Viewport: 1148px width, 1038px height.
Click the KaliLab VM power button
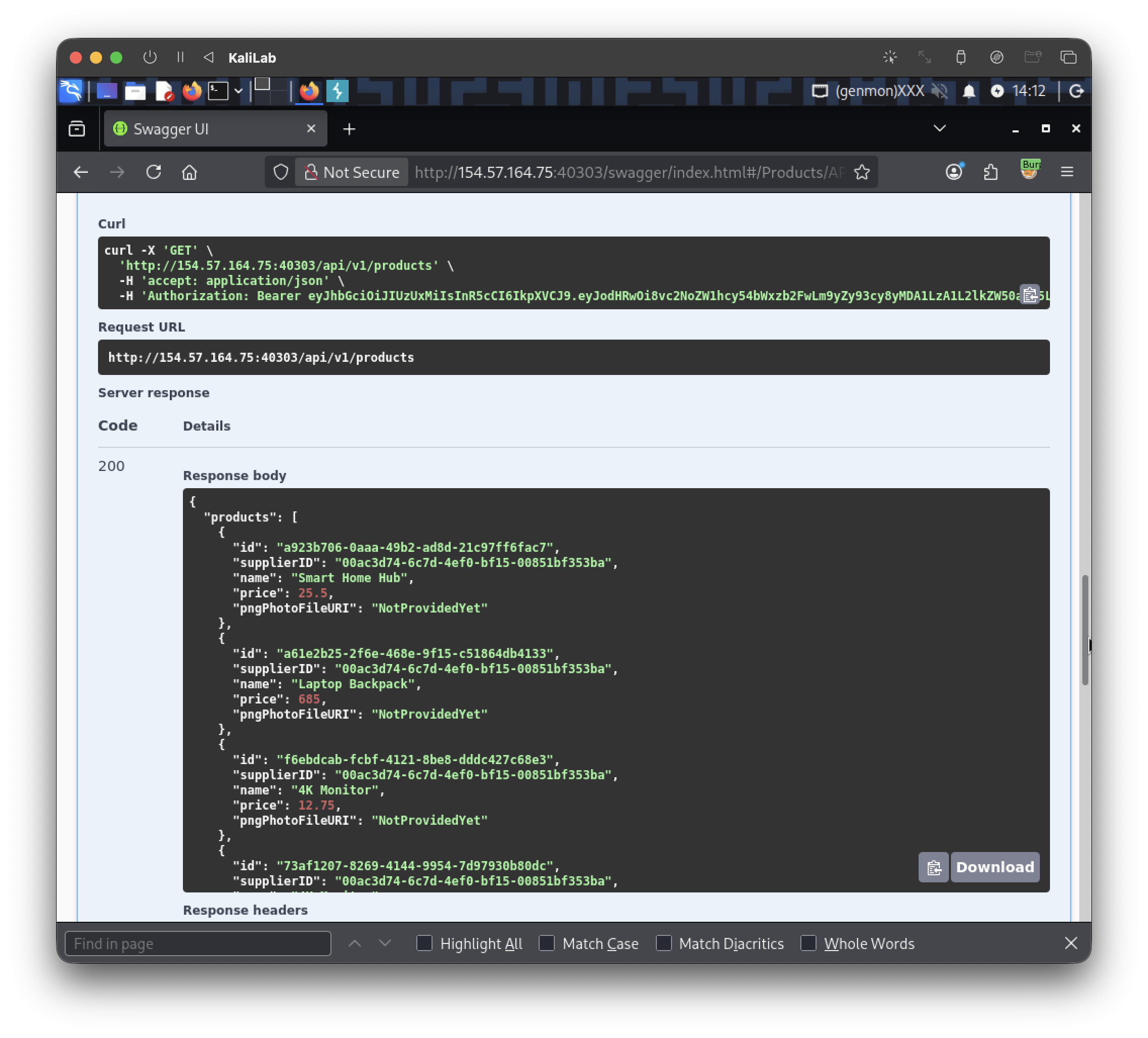[x=150, y=57]
